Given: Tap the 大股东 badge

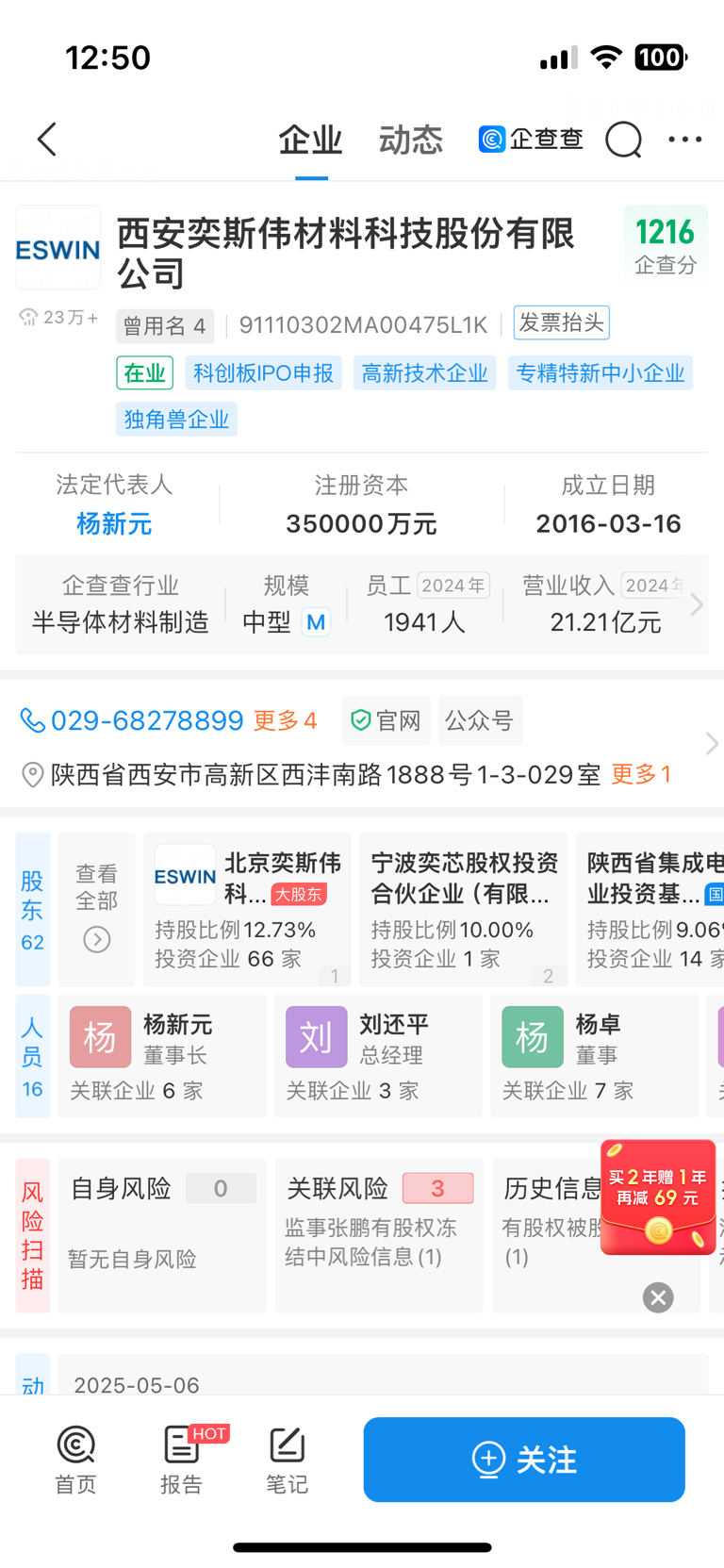Looking at the screenshot, I should (299, 894).
